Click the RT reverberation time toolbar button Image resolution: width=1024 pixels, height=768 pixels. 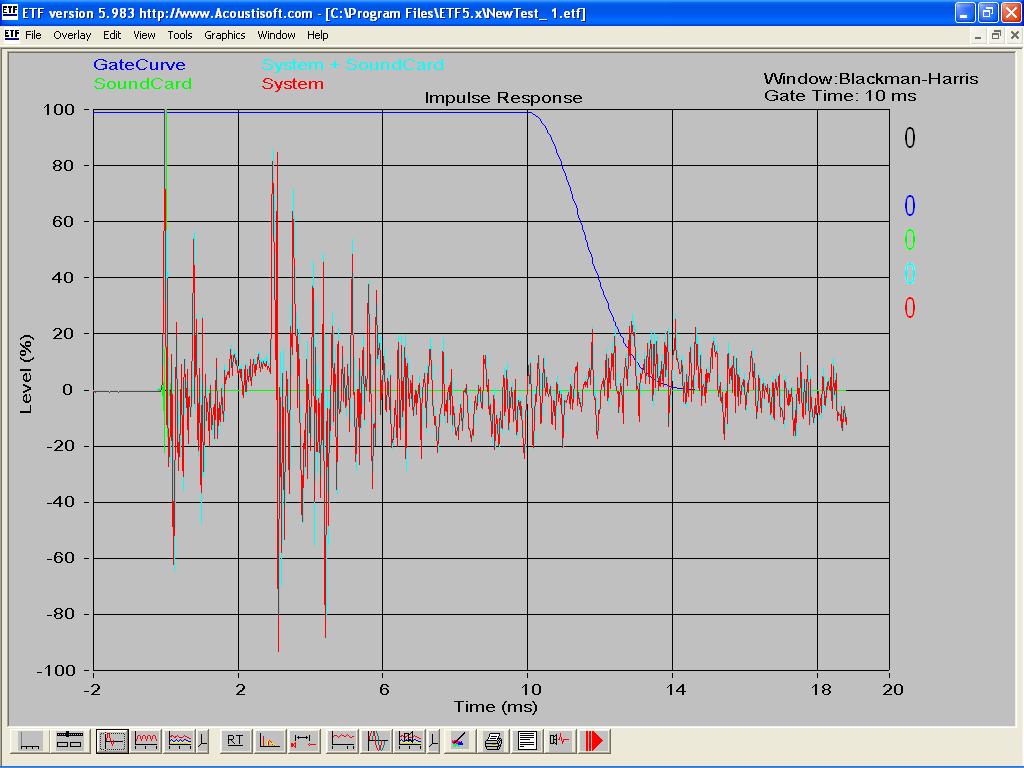point(235,741)
